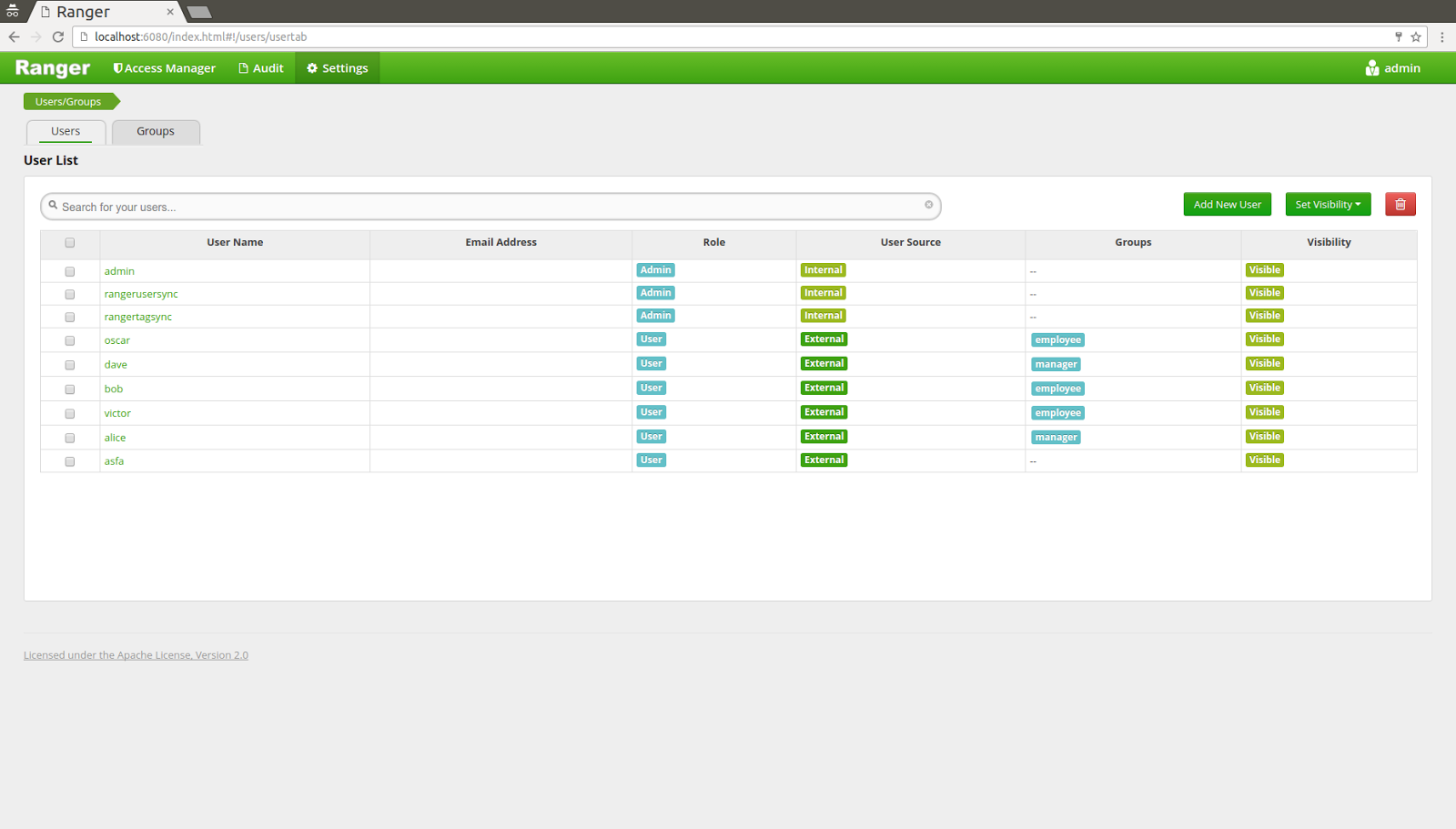The width and height of the screenshot is (1456, 829).
Task: Switch to the Groups tab
Action: coord(155,132)
